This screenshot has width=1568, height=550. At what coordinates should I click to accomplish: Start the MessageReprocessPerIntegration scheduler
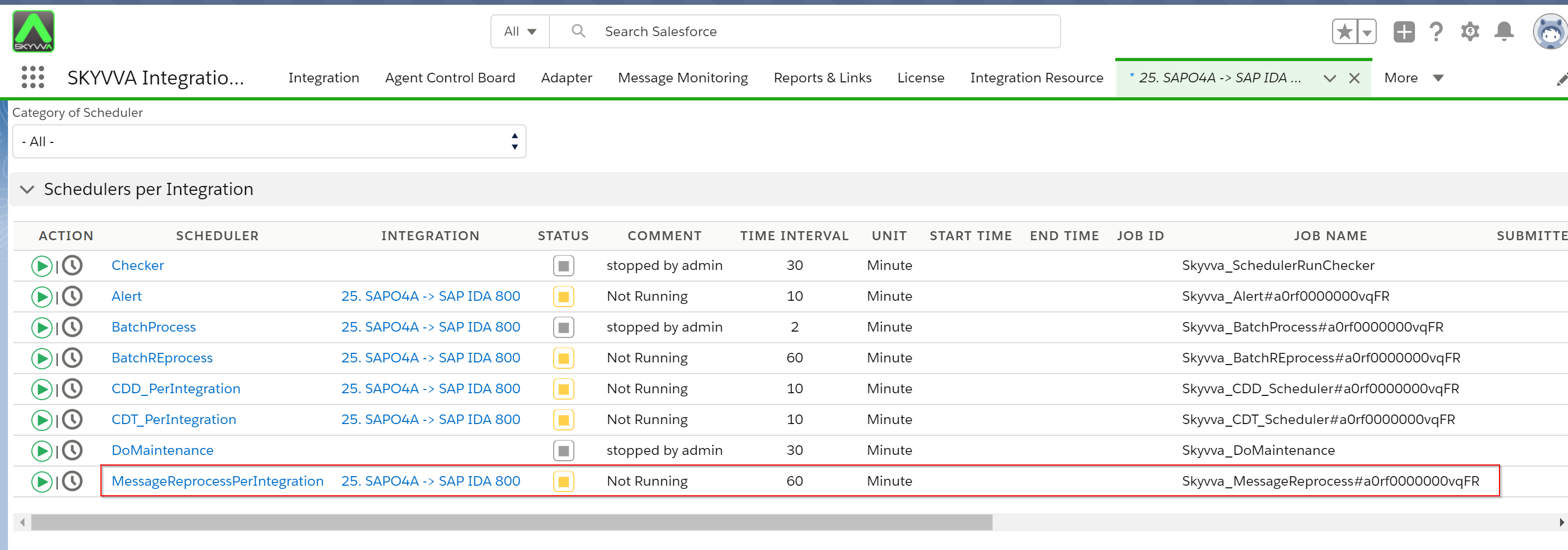pos(41,480)
